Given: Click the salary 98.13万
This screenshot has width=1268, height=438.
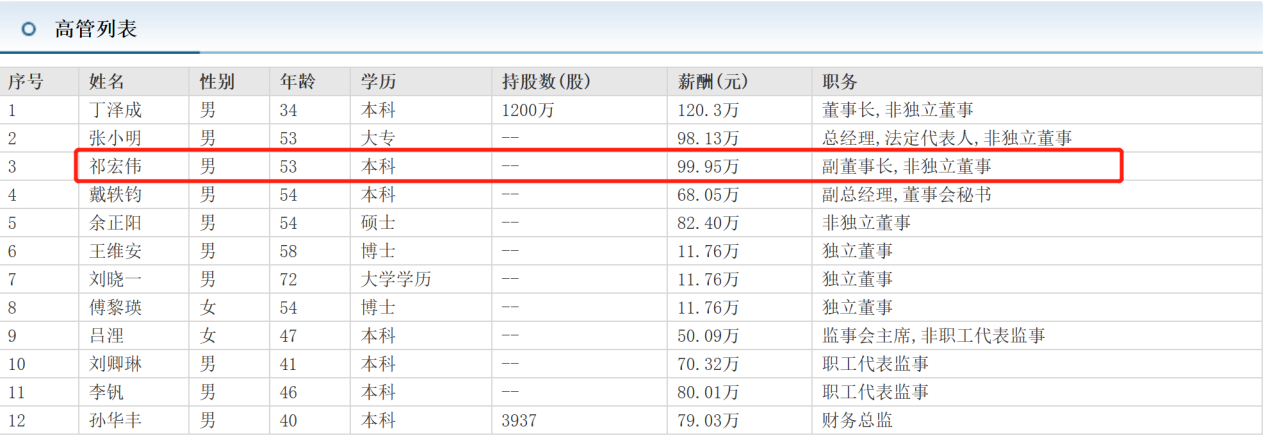Looking at the screenshot, I should click(x=708, y=138).
